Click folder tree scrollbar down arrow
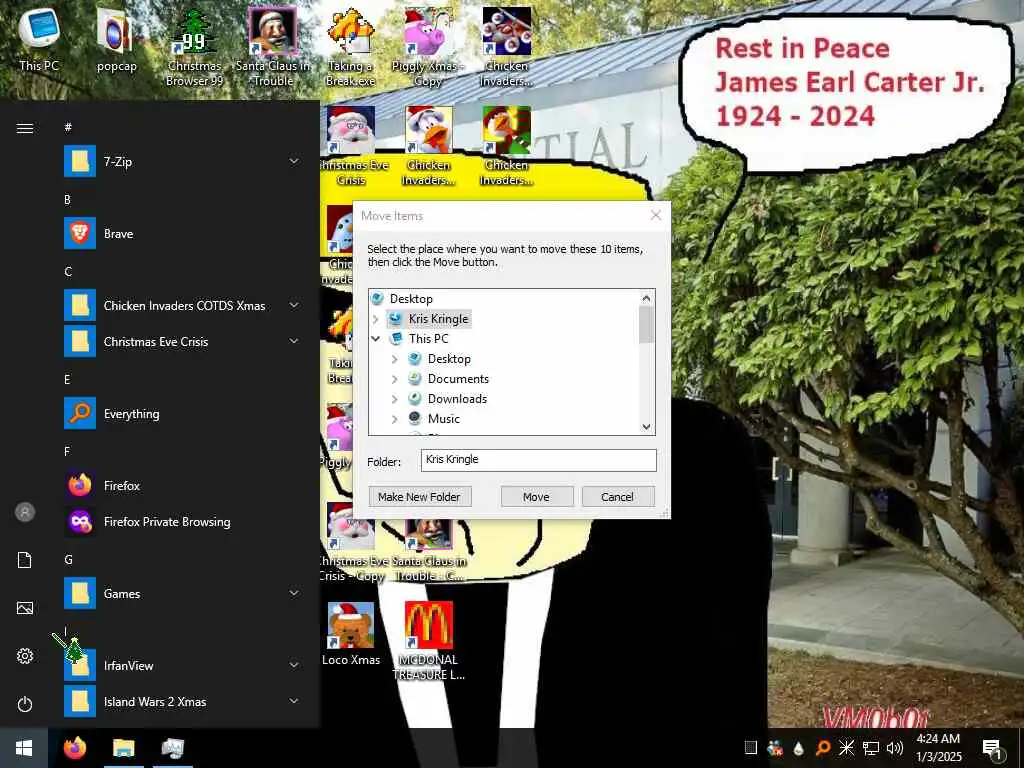The width and height of the screenshot is (1024, 768). point(647,427)
